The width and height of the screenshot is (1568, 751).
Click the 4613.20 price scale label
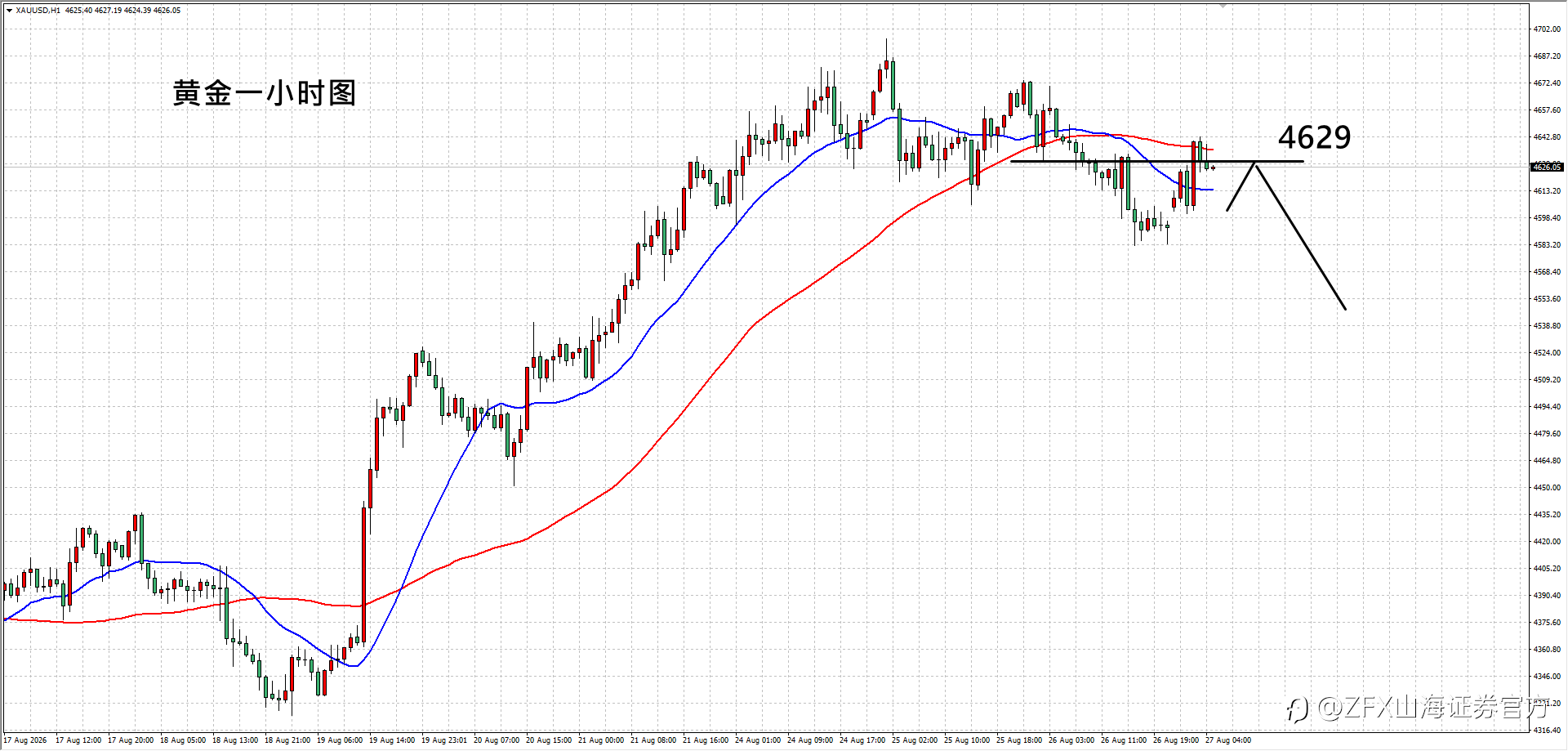pyautogui.click(x=1547, y=191)
